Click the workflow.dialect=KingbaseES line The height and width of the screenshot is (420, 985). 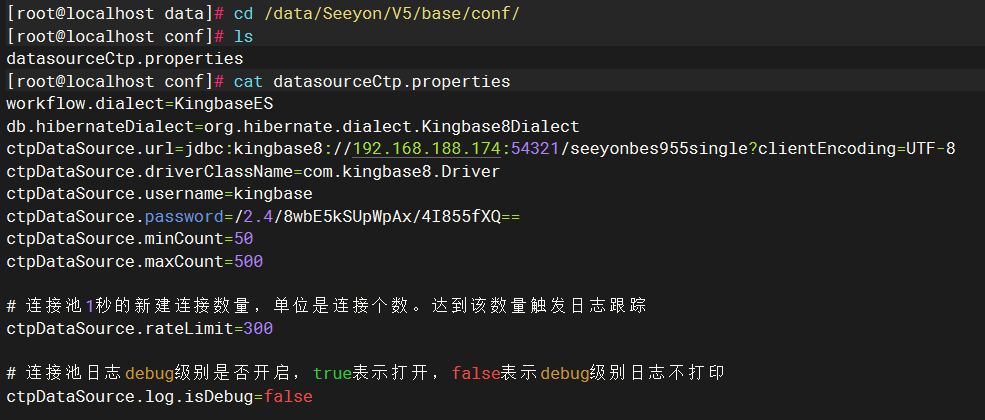point(139,104)
